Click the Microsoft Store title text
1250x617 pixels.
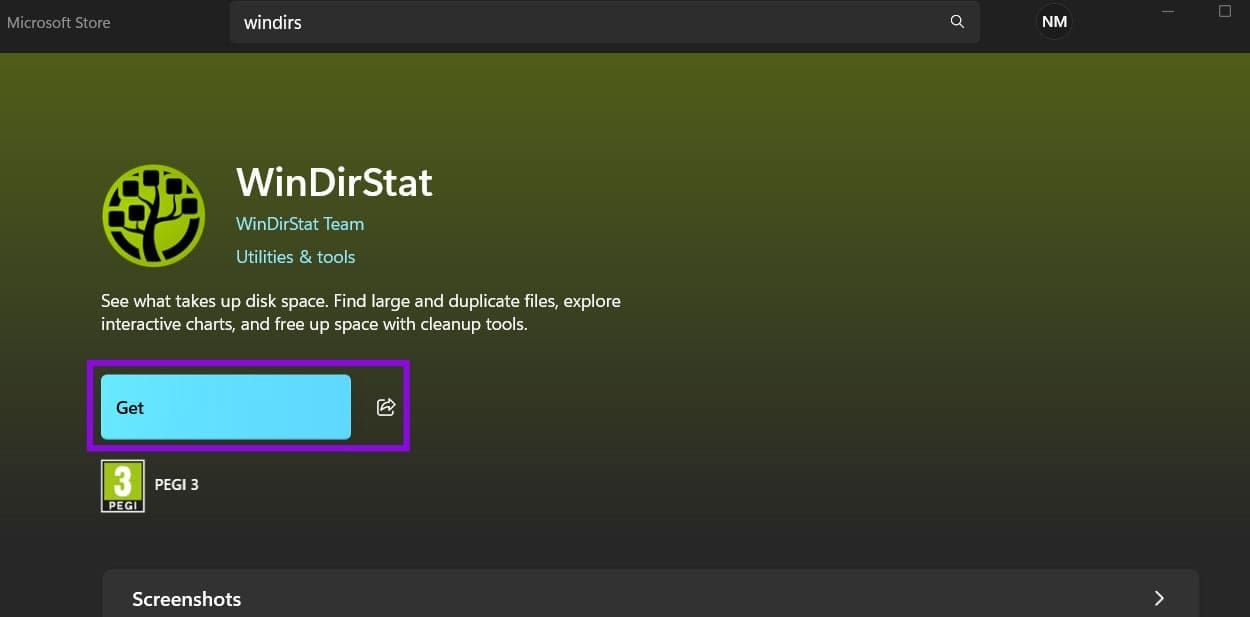tap(59, 22)
